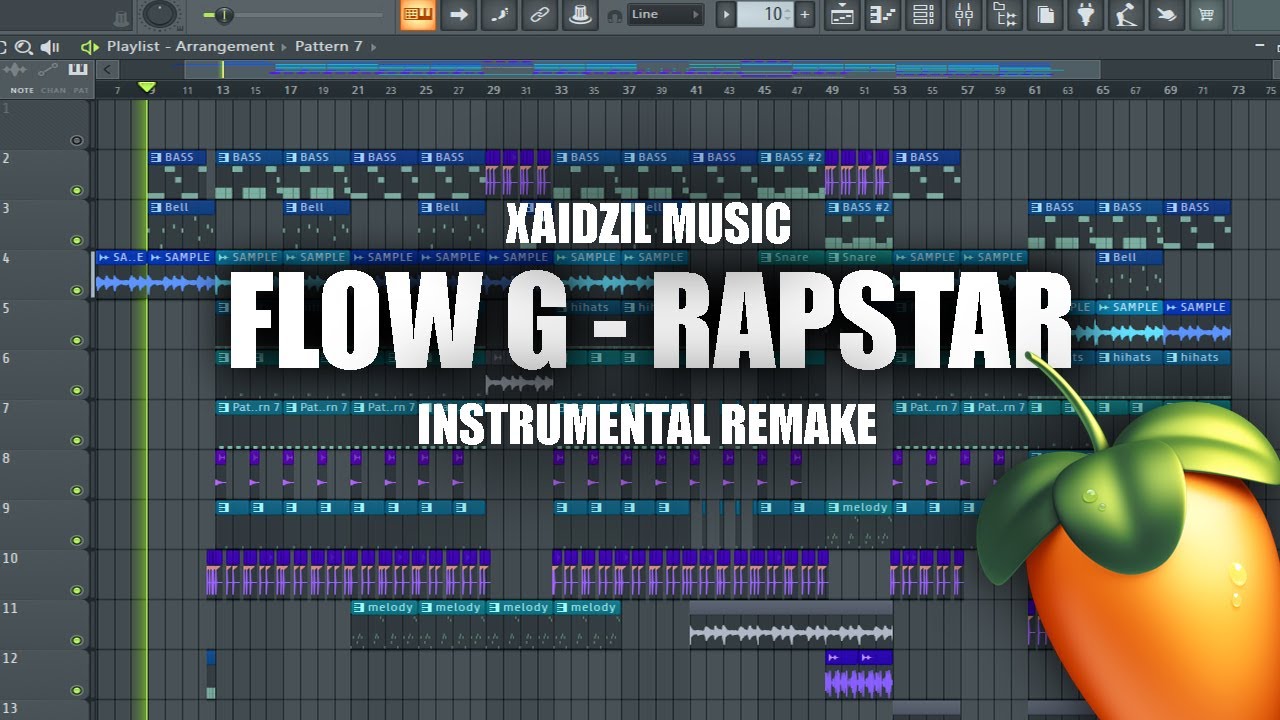Open the Playlist view icon
The image size is (1280, 720).
point(842,14)
